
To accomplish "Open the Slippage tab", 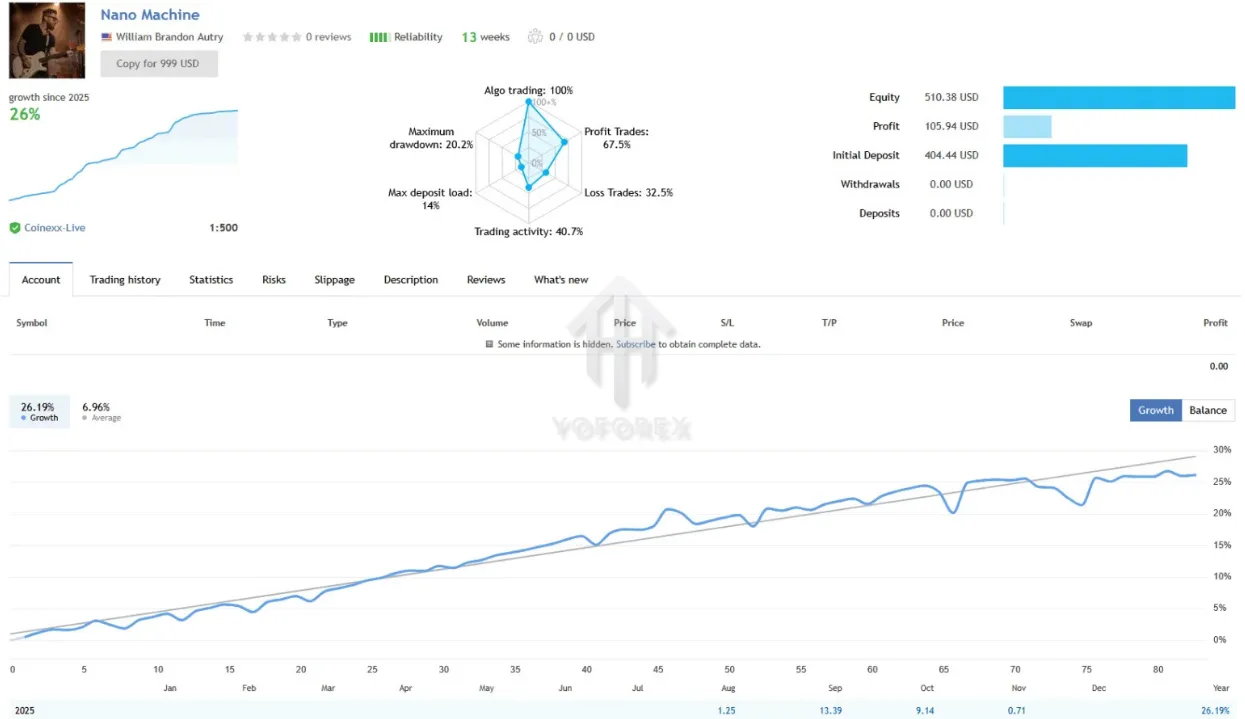I will [334, 280].
